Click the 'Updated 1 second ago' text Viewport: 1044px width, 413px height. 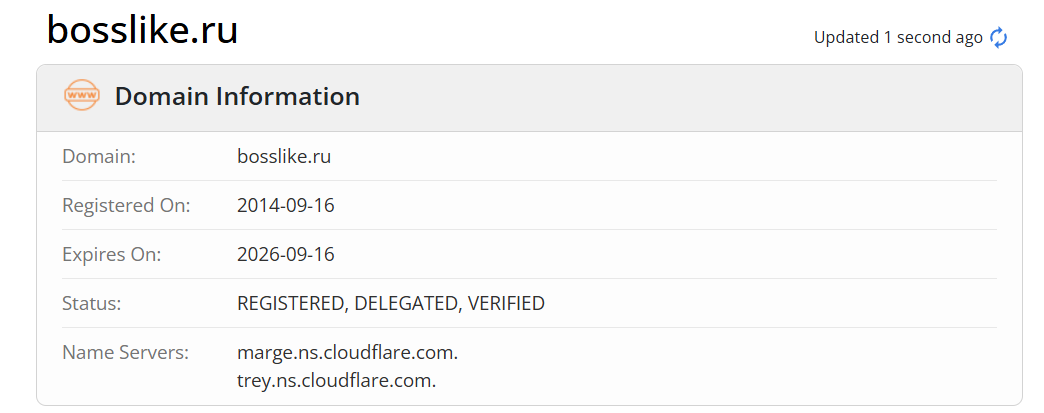click(x=897, y=38)
